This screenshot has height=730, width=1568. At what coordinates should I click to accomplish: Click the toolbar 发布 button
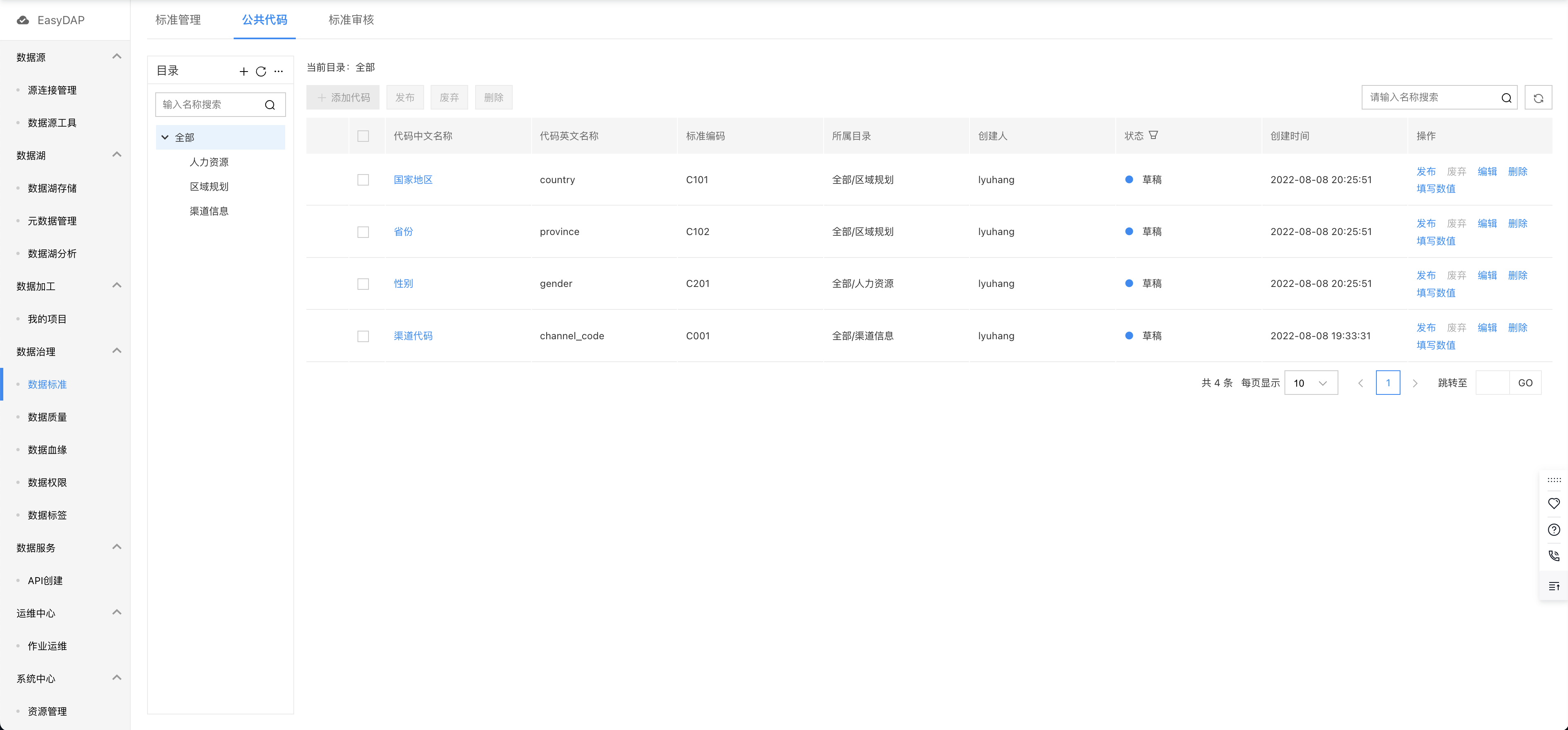coord(405,98)
